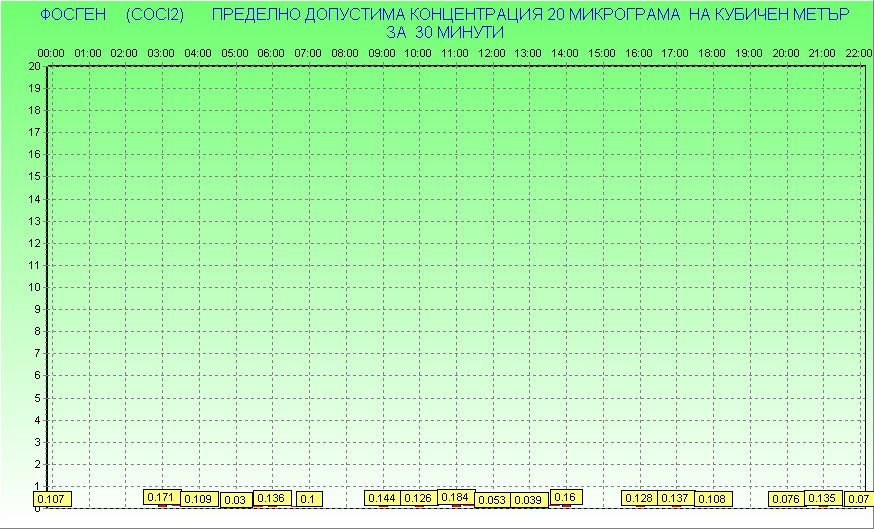Click the ПРЕДЕЛНО ДОПУСТИМА КОНЦЕНТРАЦИЯ heading
Viewport: 874px width, 529px height.
click(377, 14)
